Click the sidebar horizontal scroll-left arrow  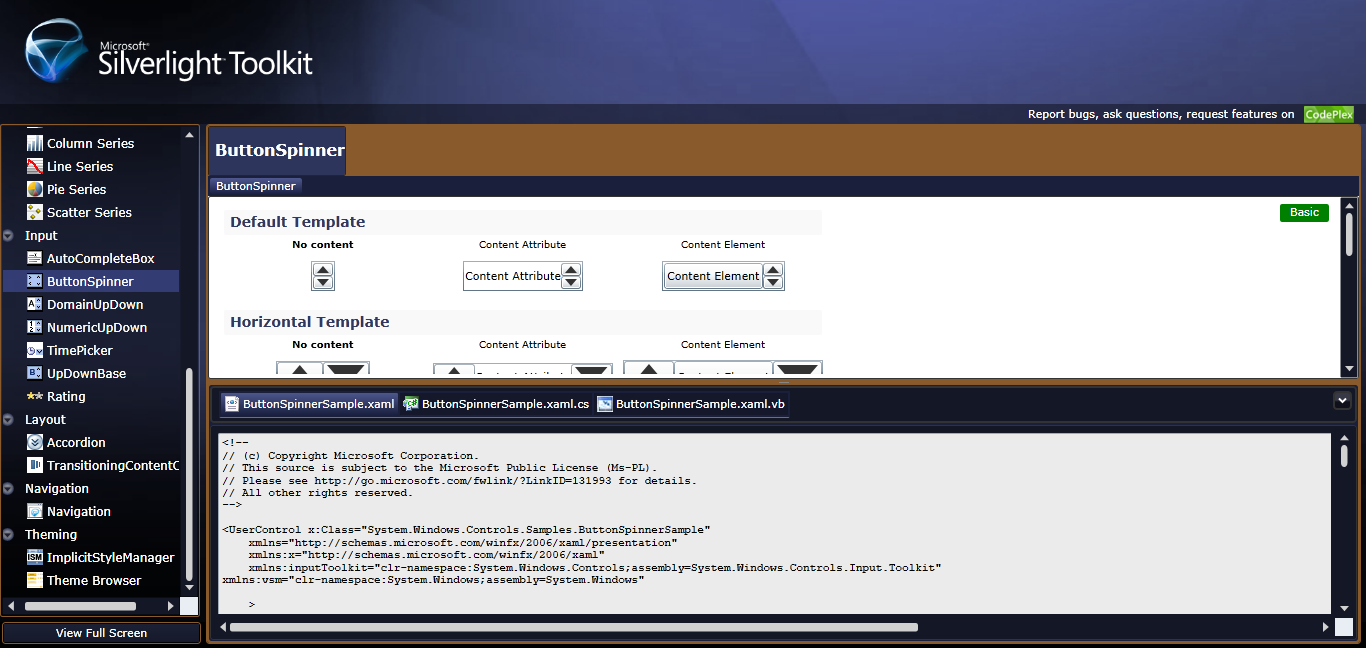click(x=12, y=606)
